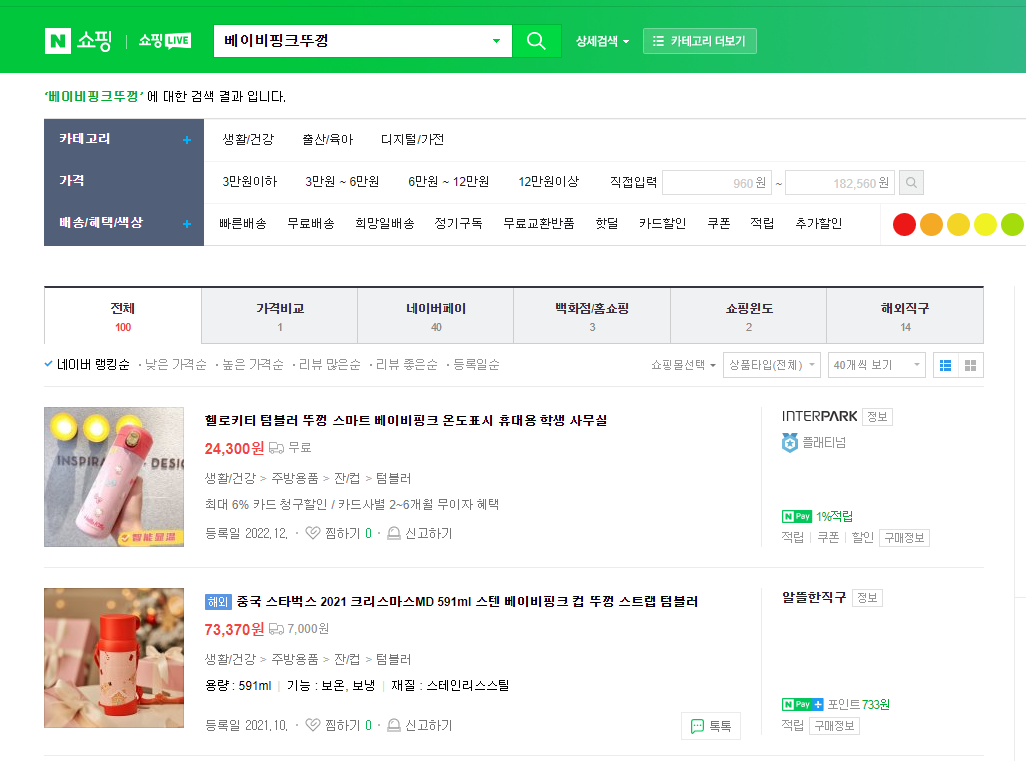
Task: Open 톡톡 chat button
Action: 711,726
